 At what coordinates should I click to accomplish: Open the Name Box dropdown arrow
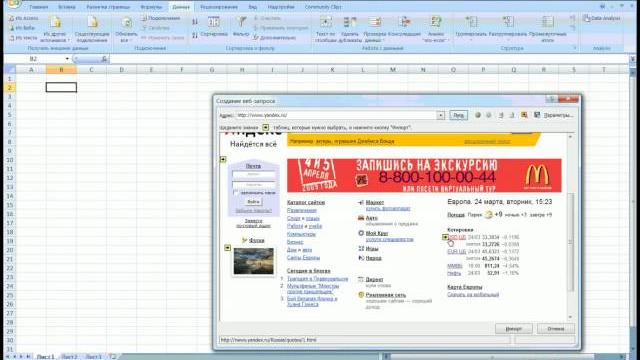(67, 59)
